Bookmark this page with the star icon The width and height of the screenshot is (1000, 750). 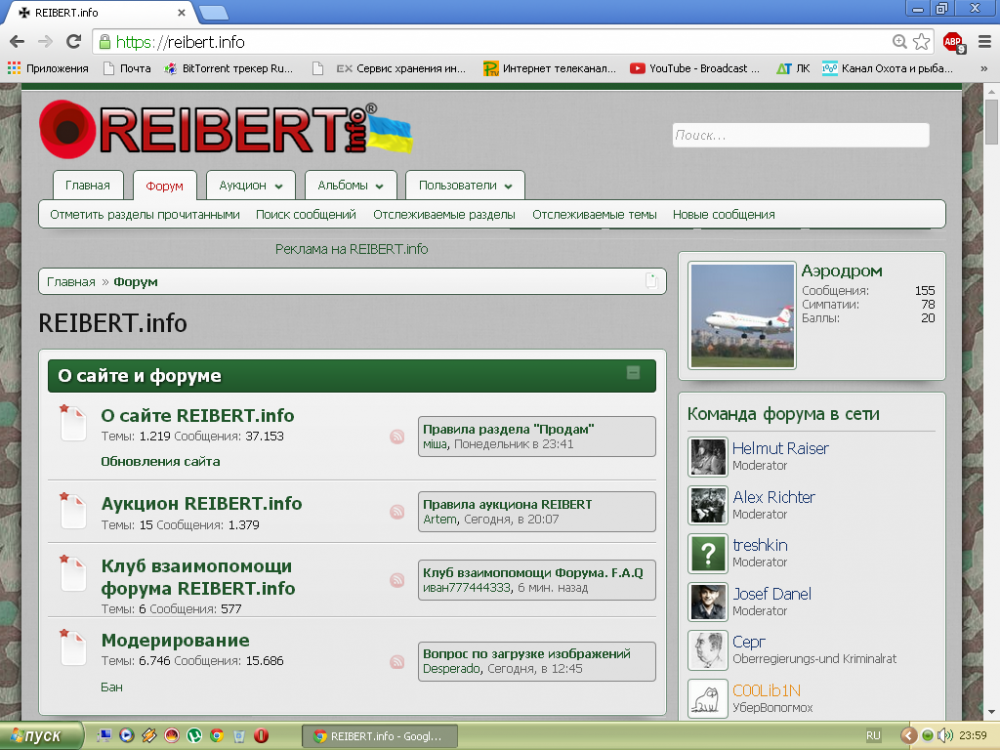click(x=921, y=42)
